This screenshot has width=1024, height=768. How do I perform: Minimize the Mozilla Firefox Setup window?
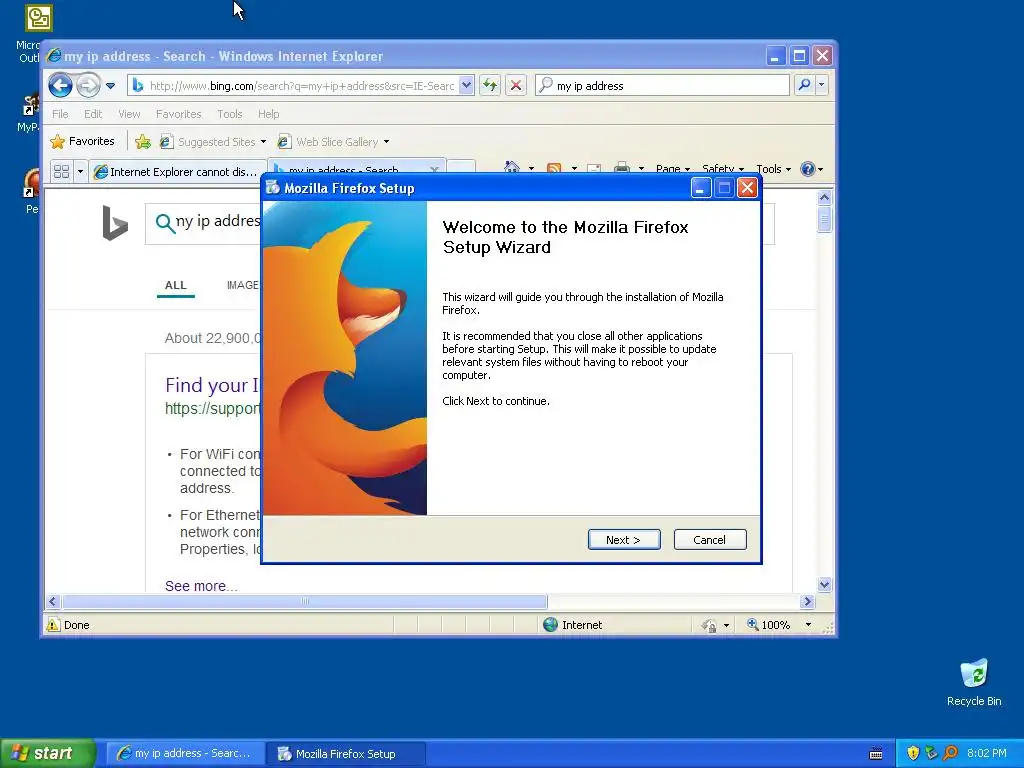coord(701,188)
